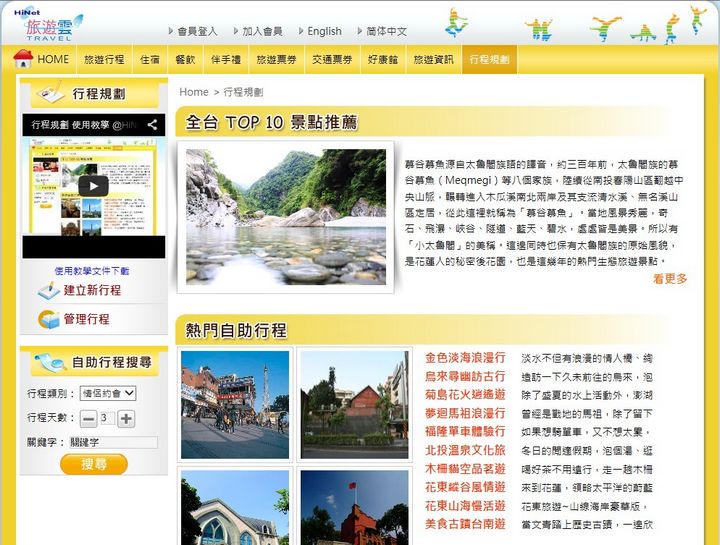The height and width of the screenshot is (545, 720).
Task: Open the 木柵貓空茗遊 itinerary
Action: (x=465, y=469)
